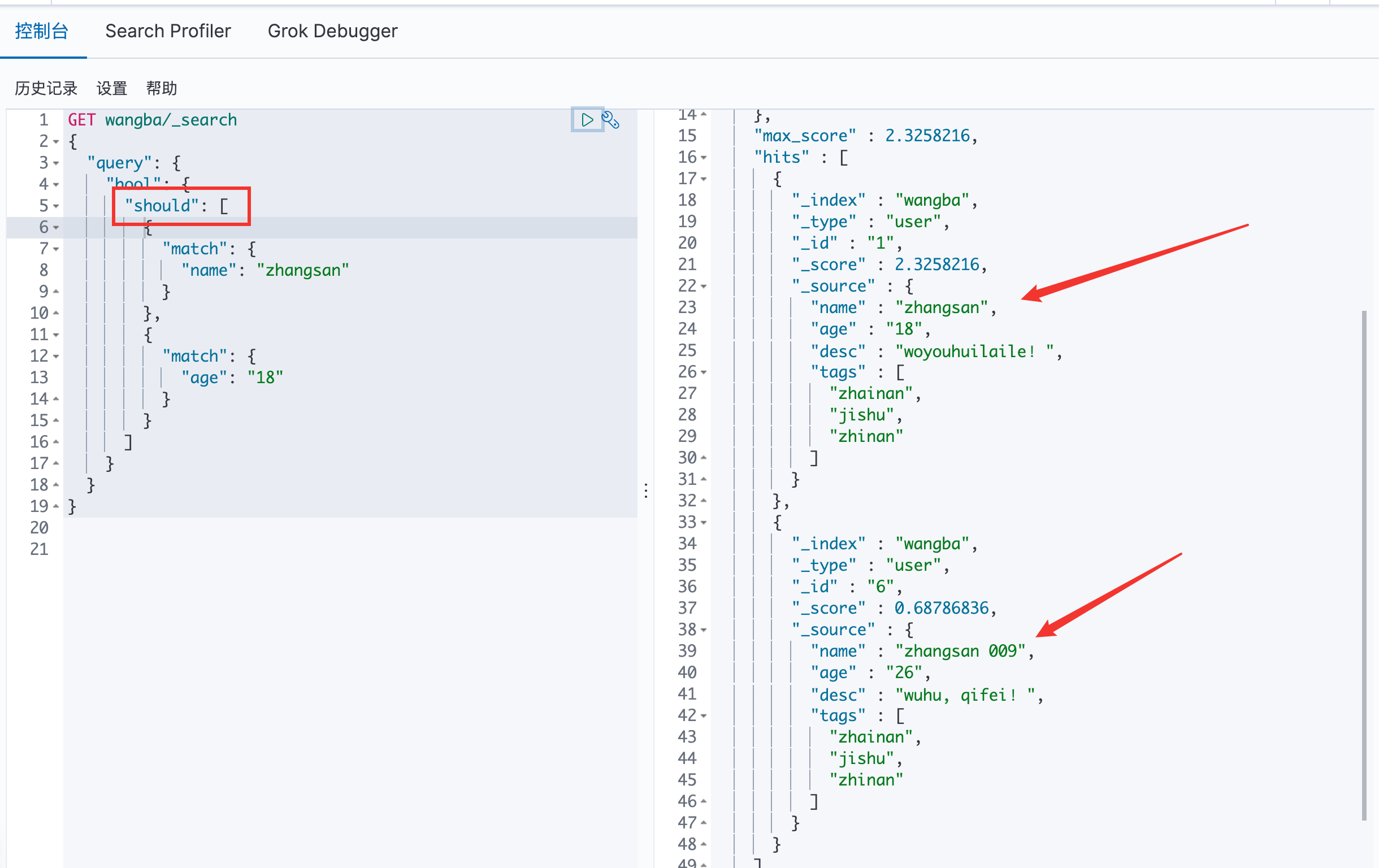Collapse the query block at editor line 3
This screenshot has width=1379, height=868.
(56, 163)
